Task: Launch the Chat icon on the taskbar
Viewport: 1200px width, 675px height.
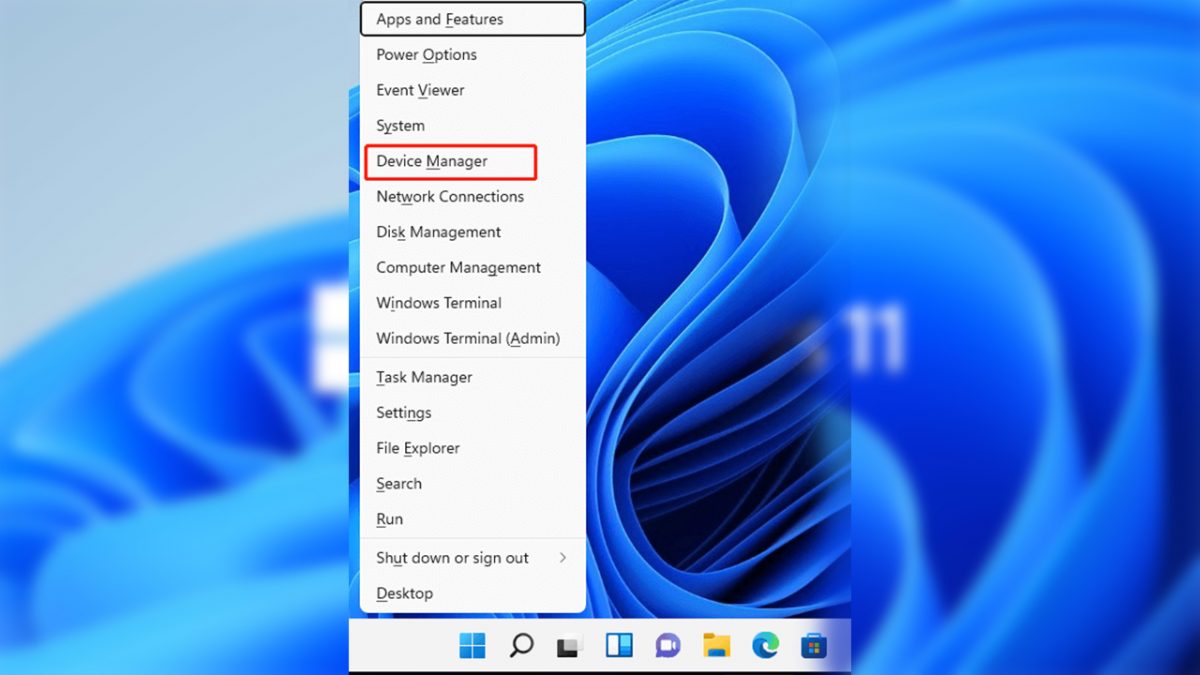Action: [667, 646]
